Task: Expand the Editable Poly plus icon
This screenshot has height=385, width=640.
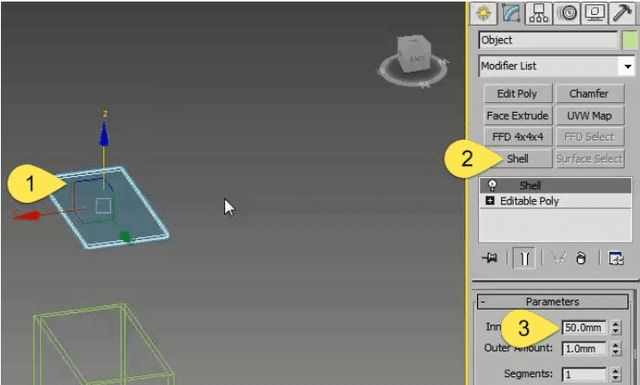Action: point(490,200)
